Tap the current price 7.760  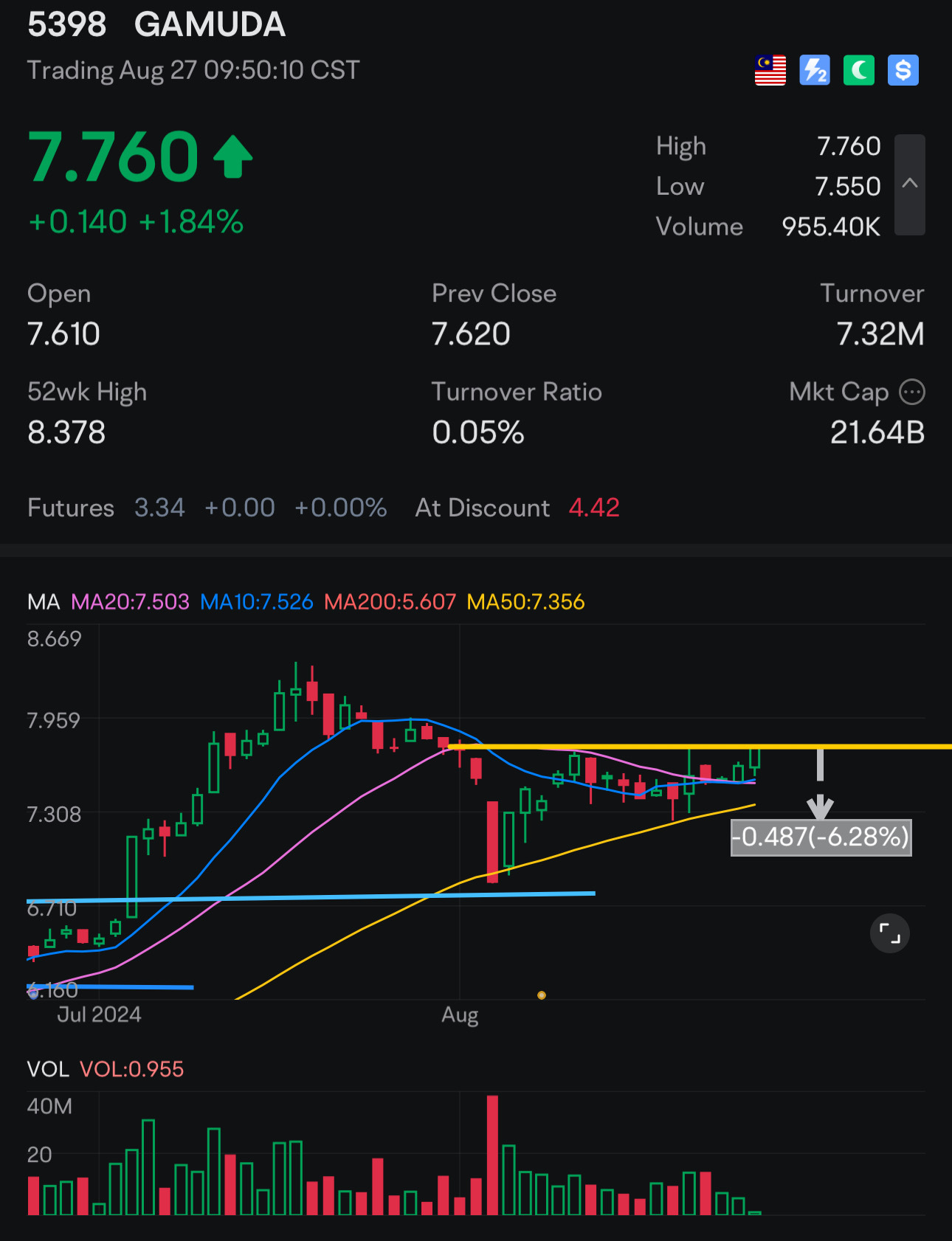pos(114,156)
